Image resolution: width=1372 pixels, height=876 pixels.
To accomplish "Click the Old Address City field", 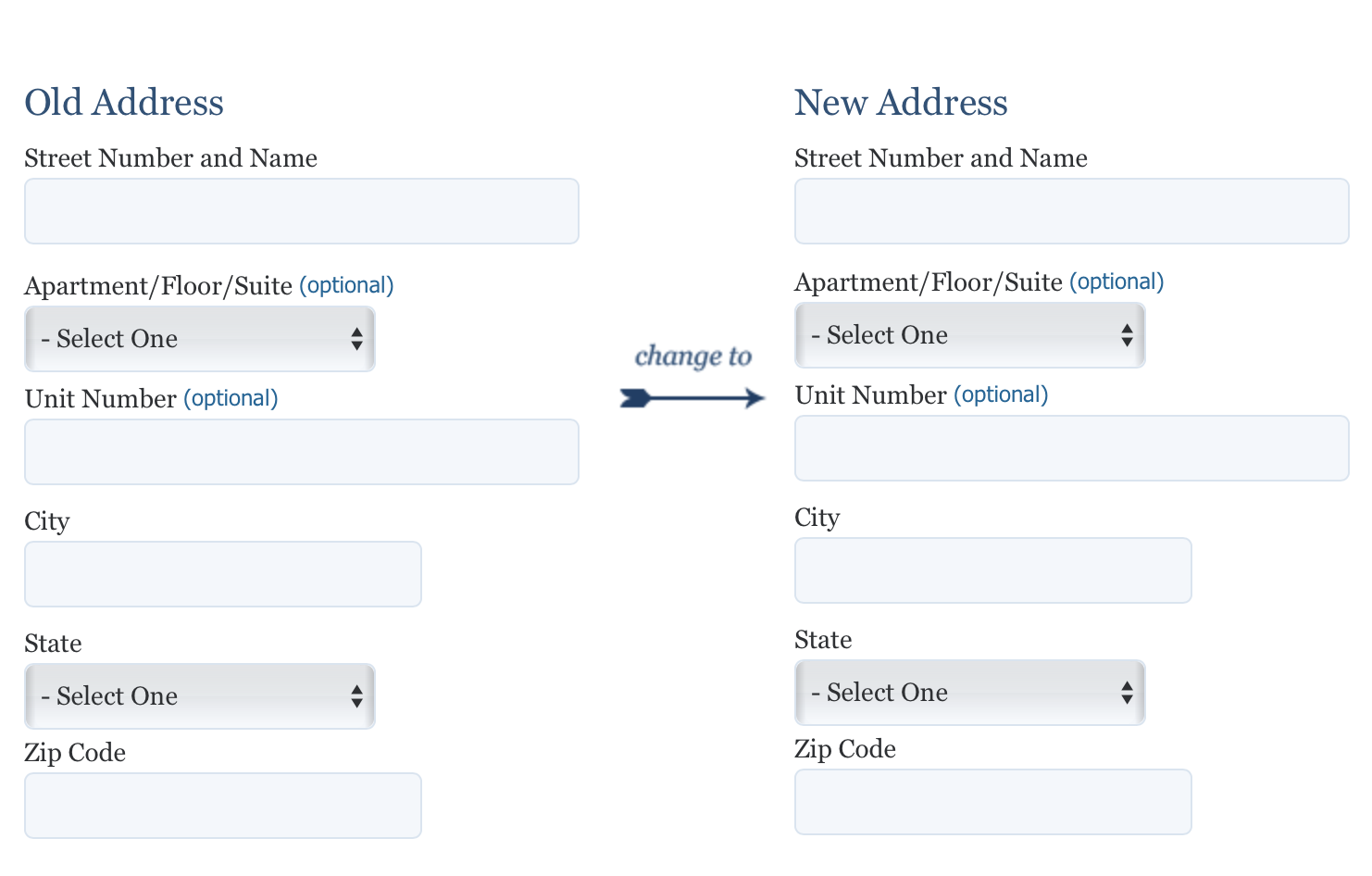I will (223, 574).
